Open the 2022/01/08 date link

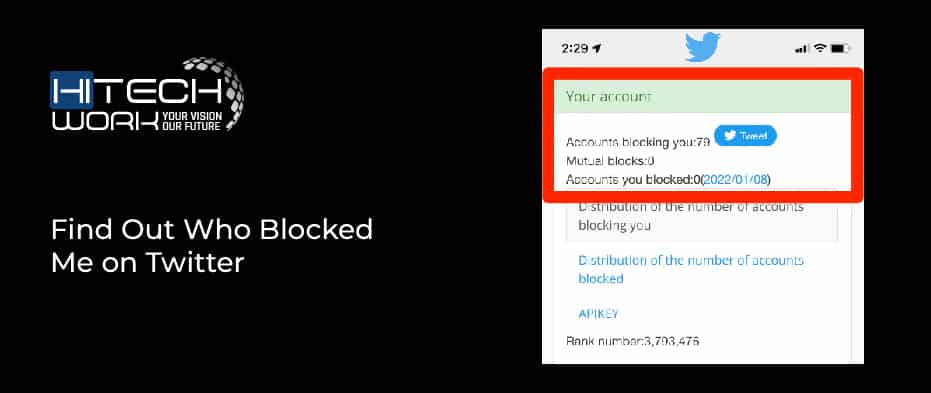coord(734,179)
